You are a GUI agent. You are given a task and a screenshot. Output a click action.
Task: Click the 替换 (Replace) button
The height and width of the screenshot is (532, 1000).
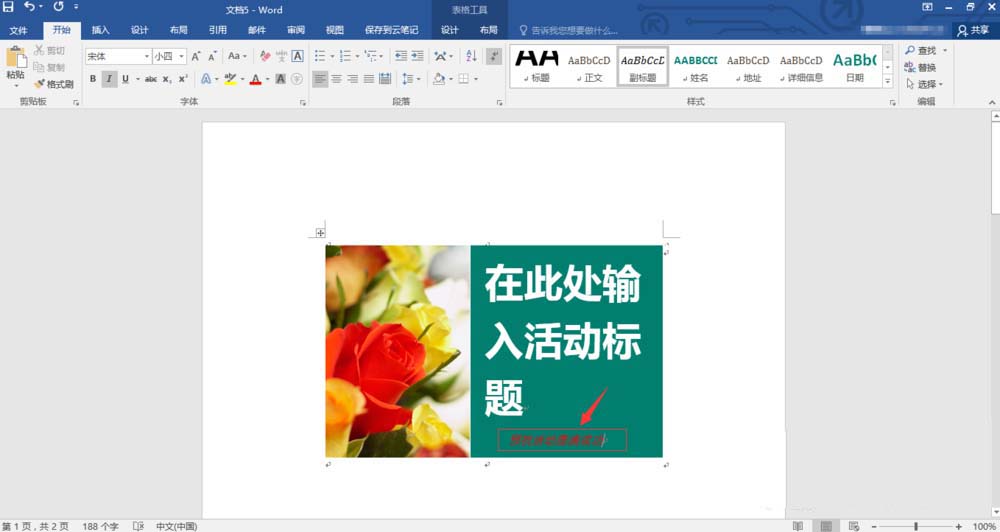coord(919,67)
